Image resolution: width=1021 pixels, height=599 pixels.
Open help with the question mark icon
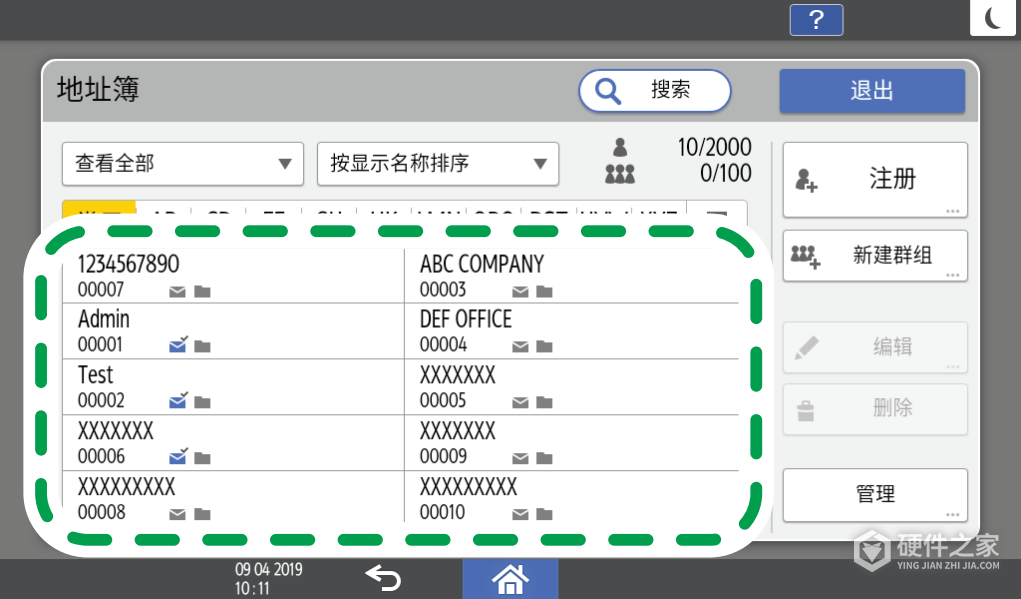pos(816,20)
